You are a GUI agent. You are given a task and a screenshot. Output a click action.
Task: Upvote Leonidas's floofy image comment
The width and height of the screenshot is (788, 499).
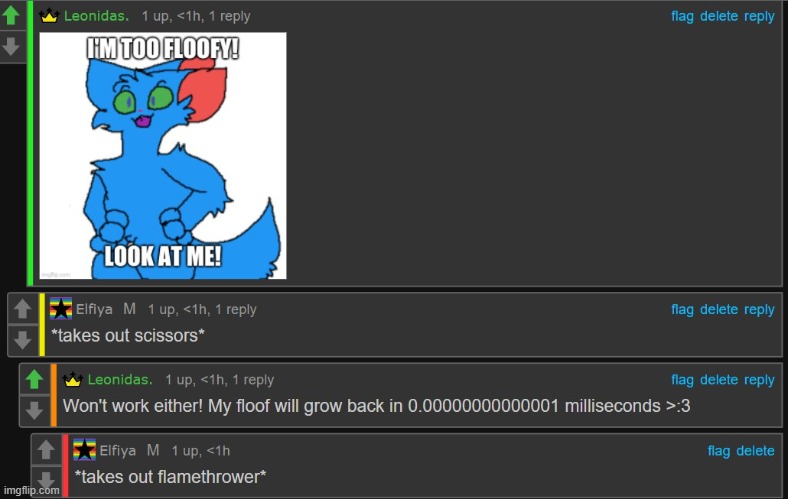point(12,16)
